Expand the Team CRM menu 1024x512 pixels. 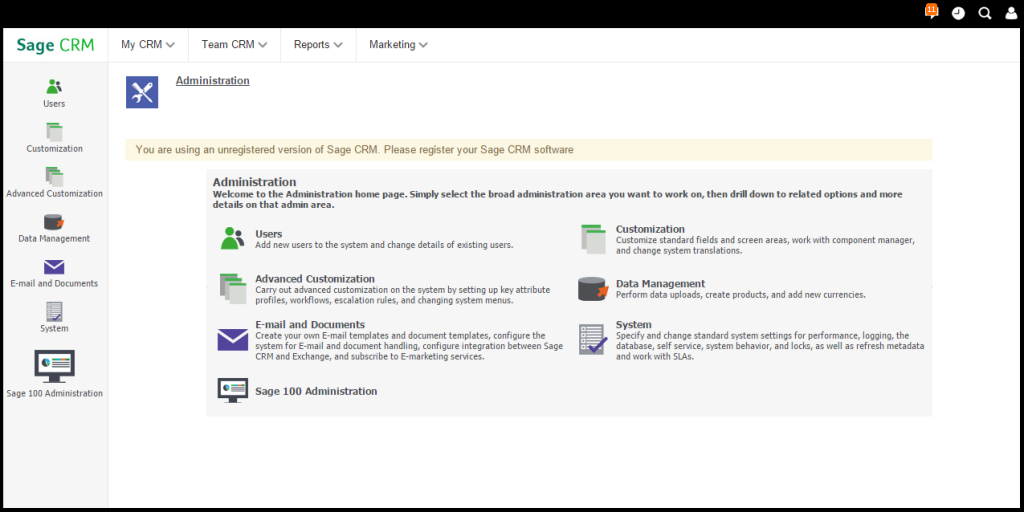pyautogui.click(x=234, y=44)
